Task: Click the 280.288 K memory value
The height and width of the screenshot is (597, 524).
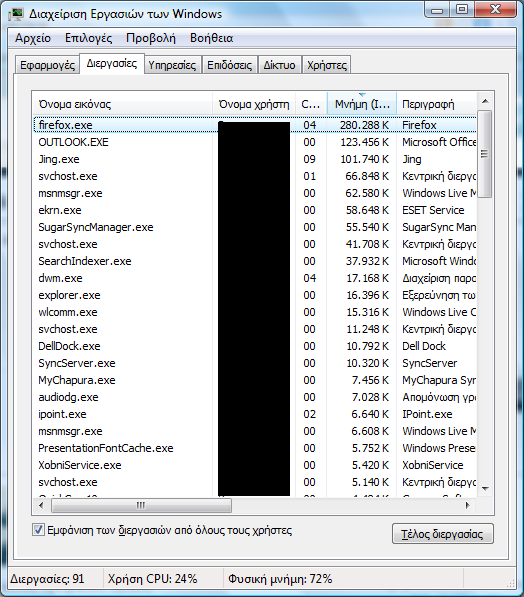Action: coord(364,125)
